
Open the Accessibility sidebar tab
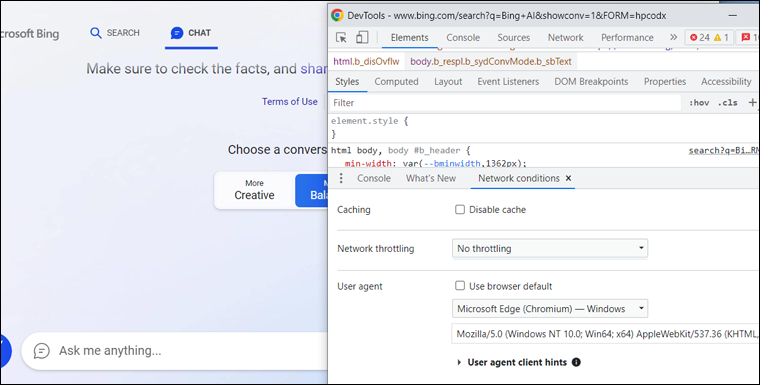[x=726, y=81]
